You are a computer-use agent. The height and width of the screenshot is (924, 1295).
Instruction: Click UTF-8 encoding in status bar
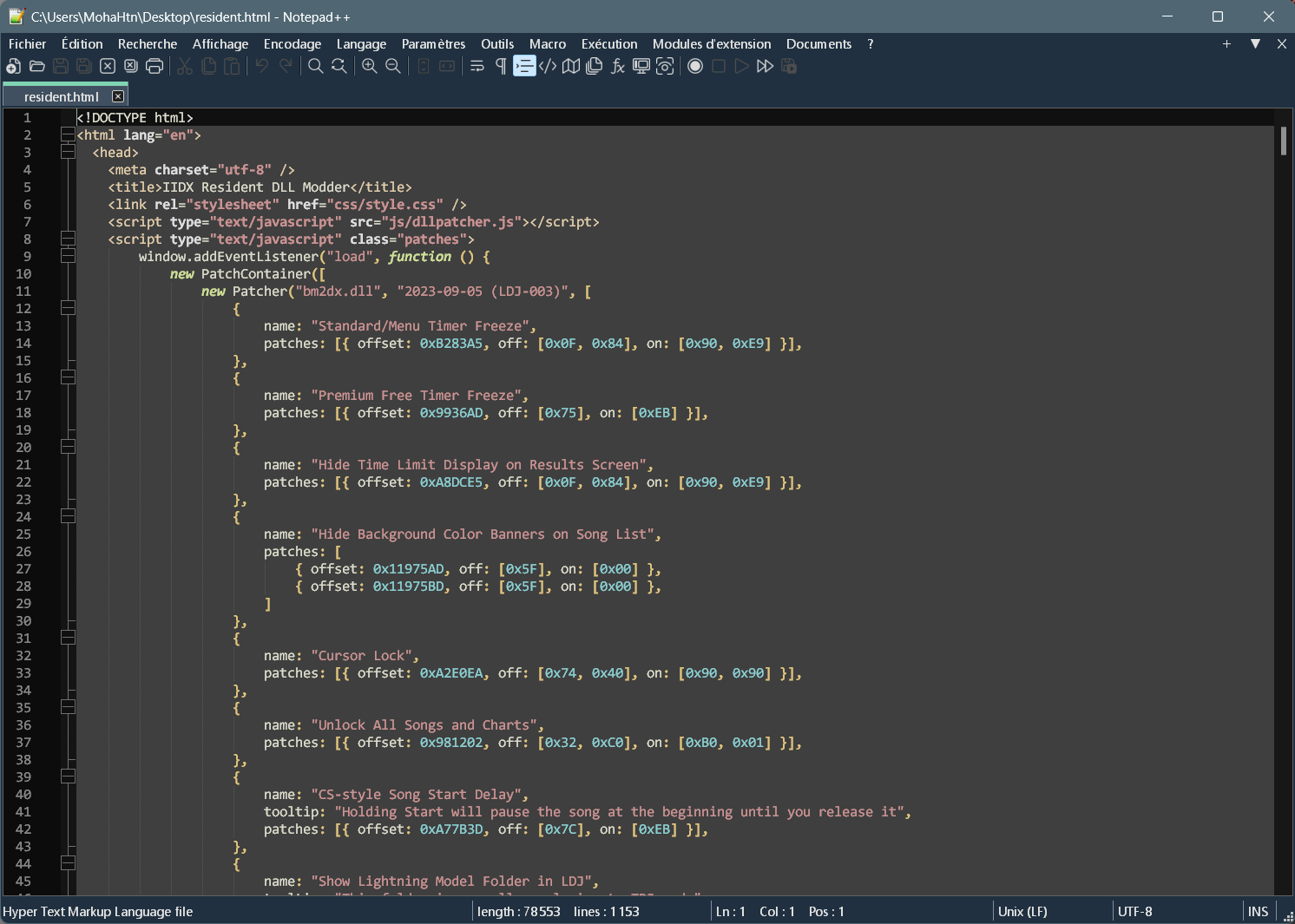pyautogui.click(x=1135, y=912)
